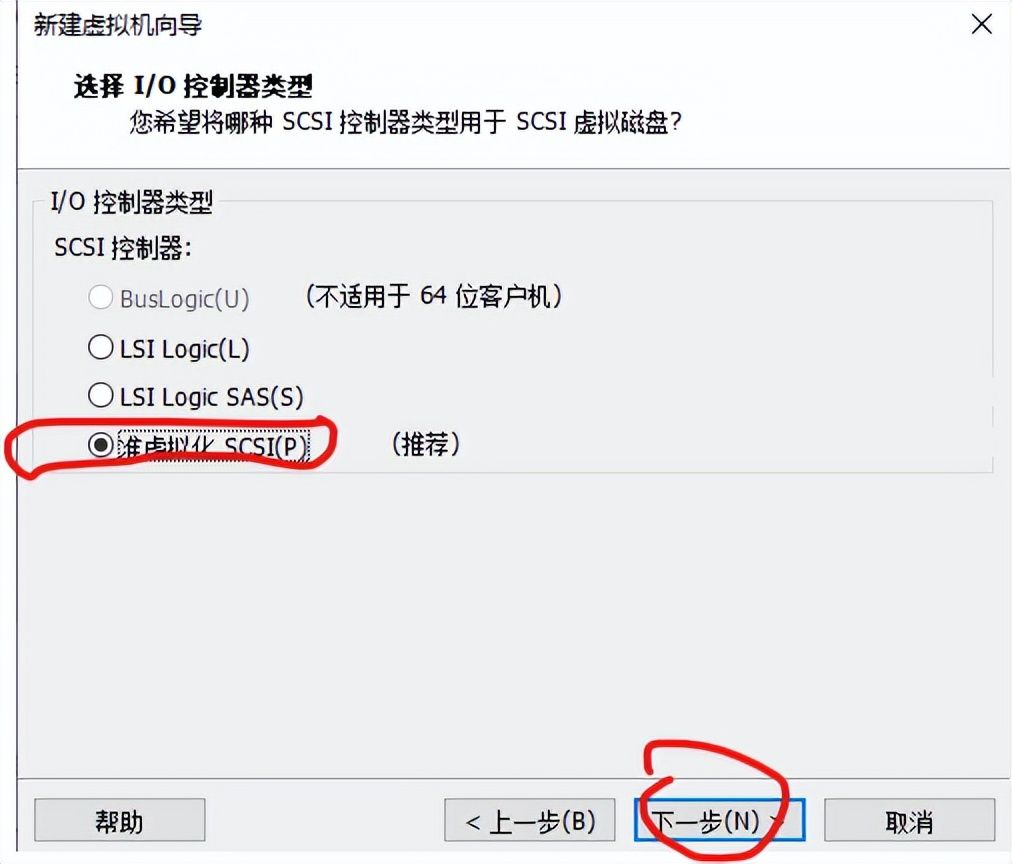1012x864 pixels.
Task: Open help with the 帮助 button
Action: 119,820
